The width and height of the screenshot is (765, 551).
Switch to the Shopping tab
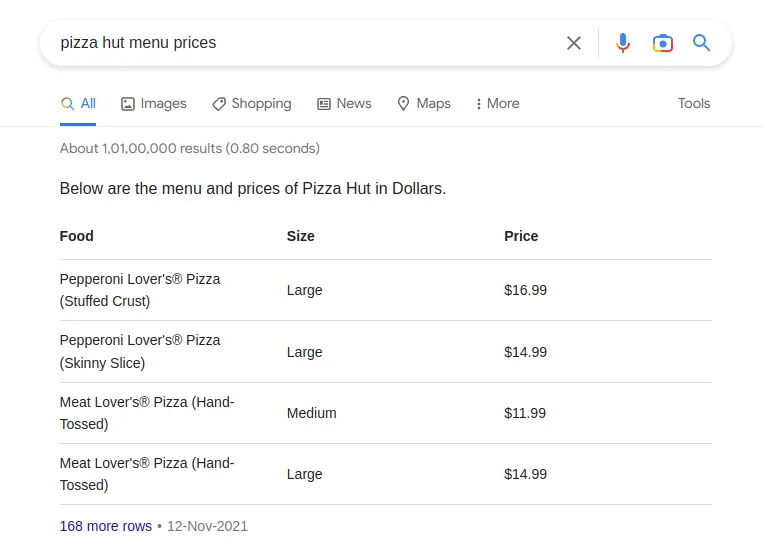coord(252,103)
